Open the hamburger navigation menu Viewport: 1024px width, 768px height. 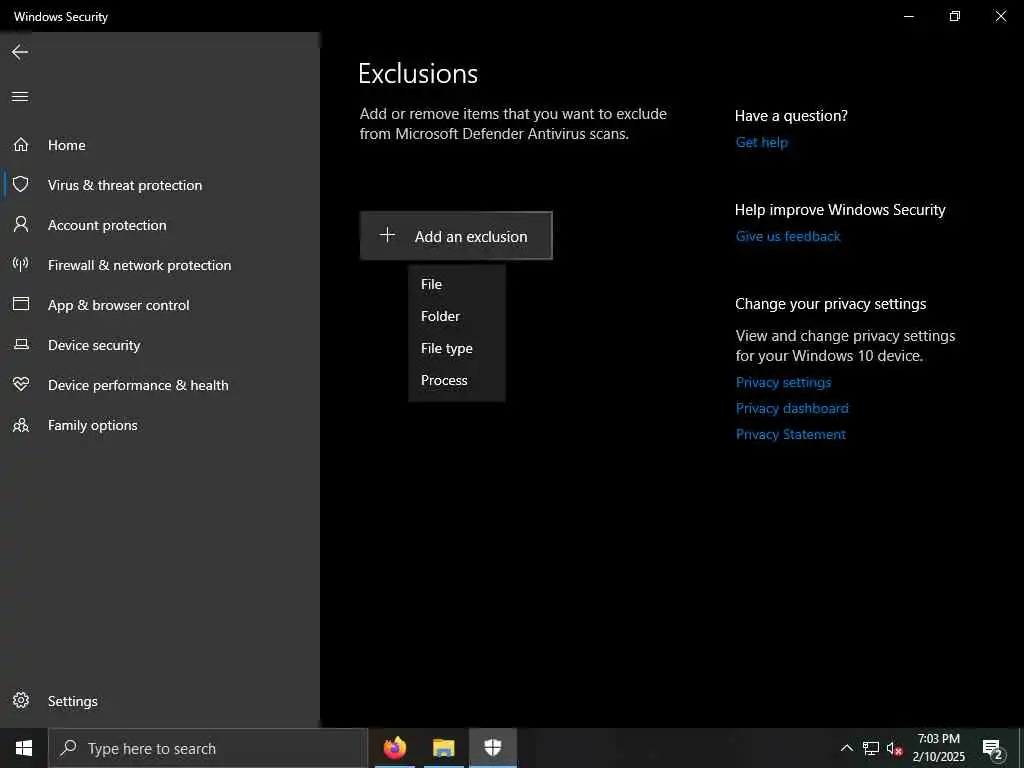(20, 97)
